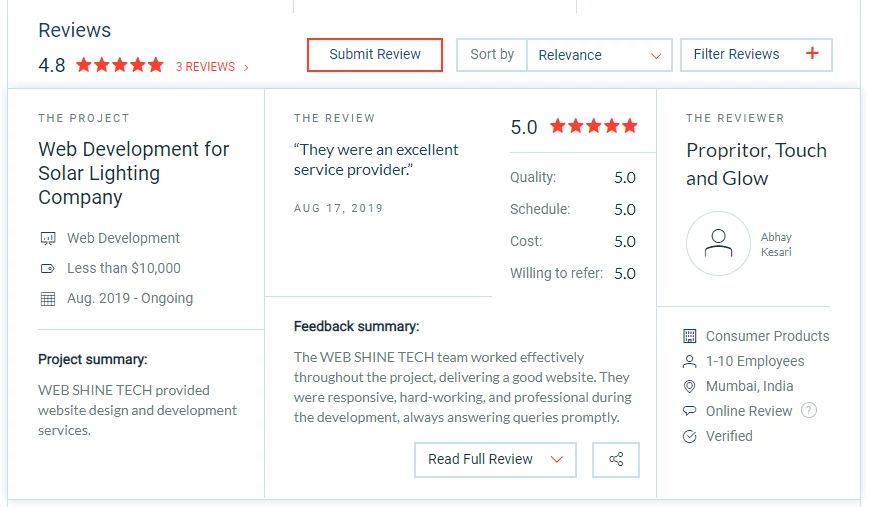Click the Online Review help question icon

[x=809, y=411]
